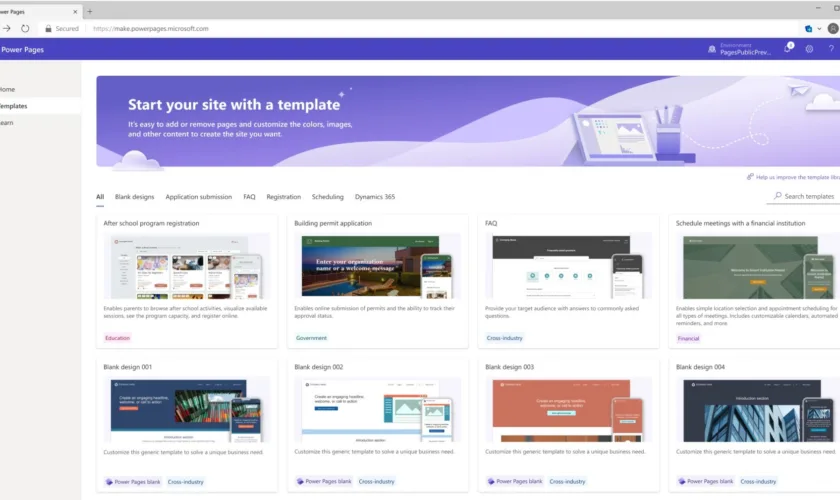This screenshot has width=840, height=500.
Task: Click Blank design 003 title
Action: (x=509, y=367)
